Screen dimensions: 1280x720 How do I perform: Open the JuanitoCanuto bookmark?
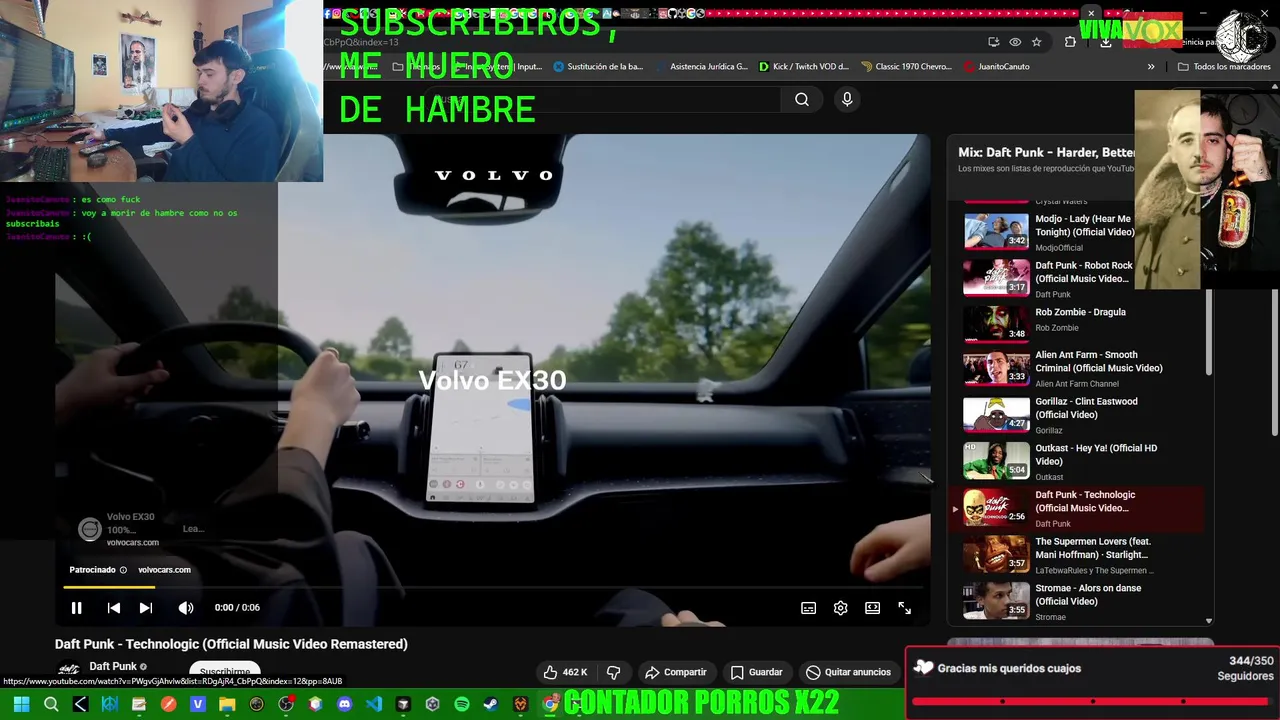tap(997, 67)
